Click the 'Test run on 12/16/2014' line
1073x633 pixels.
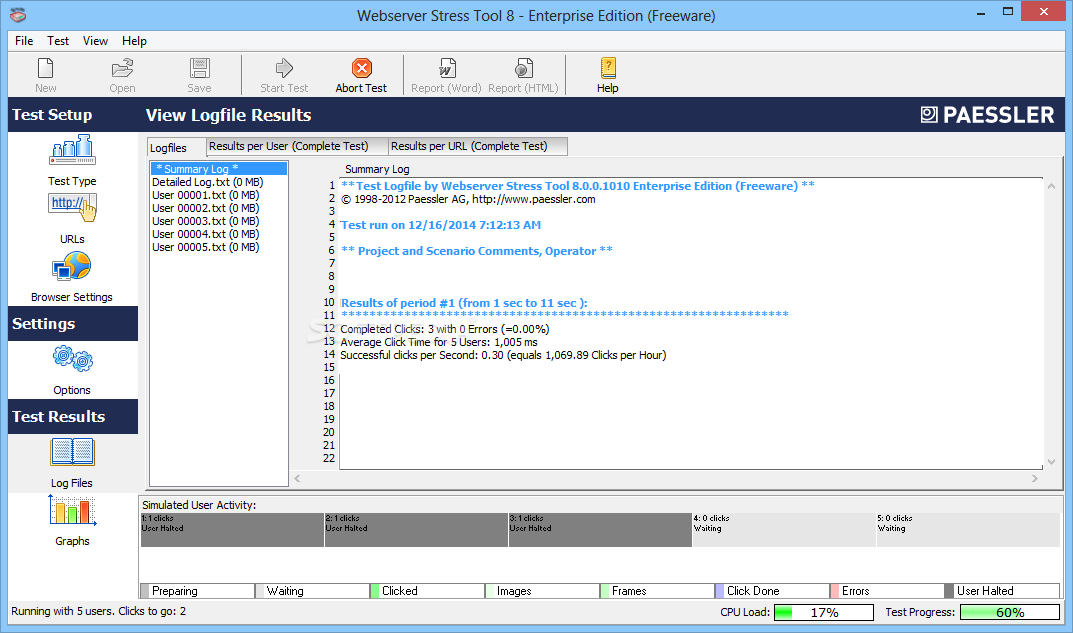point(441,225)
